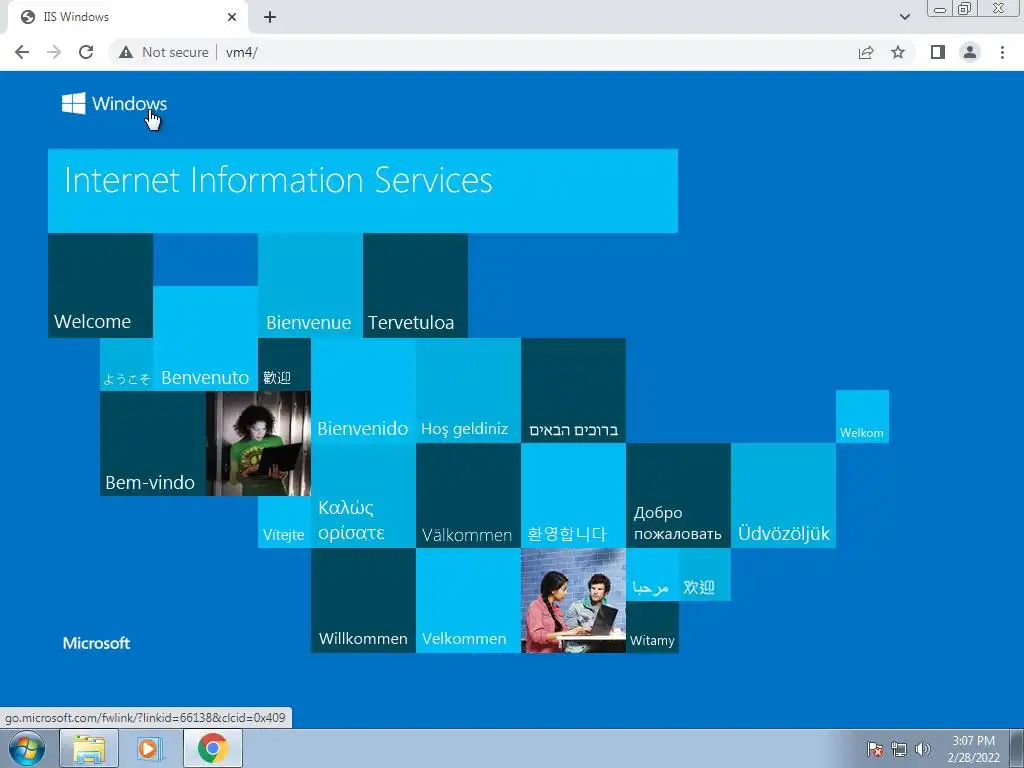Click the Bienvenido tile
This screenshot has height=768, width=1024.
pyautogui.click(x=363, y=391)
